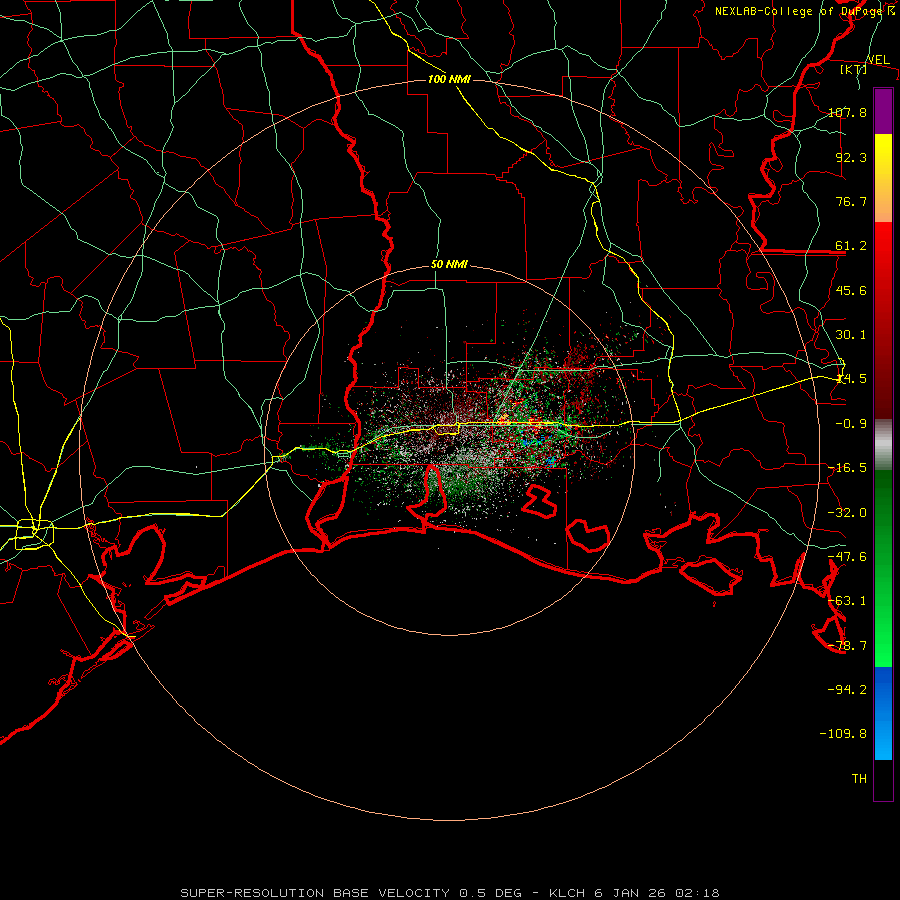Screen dimensions: 900x900
Task: Click the 45.6 legend value
Action: click(851, 290)
